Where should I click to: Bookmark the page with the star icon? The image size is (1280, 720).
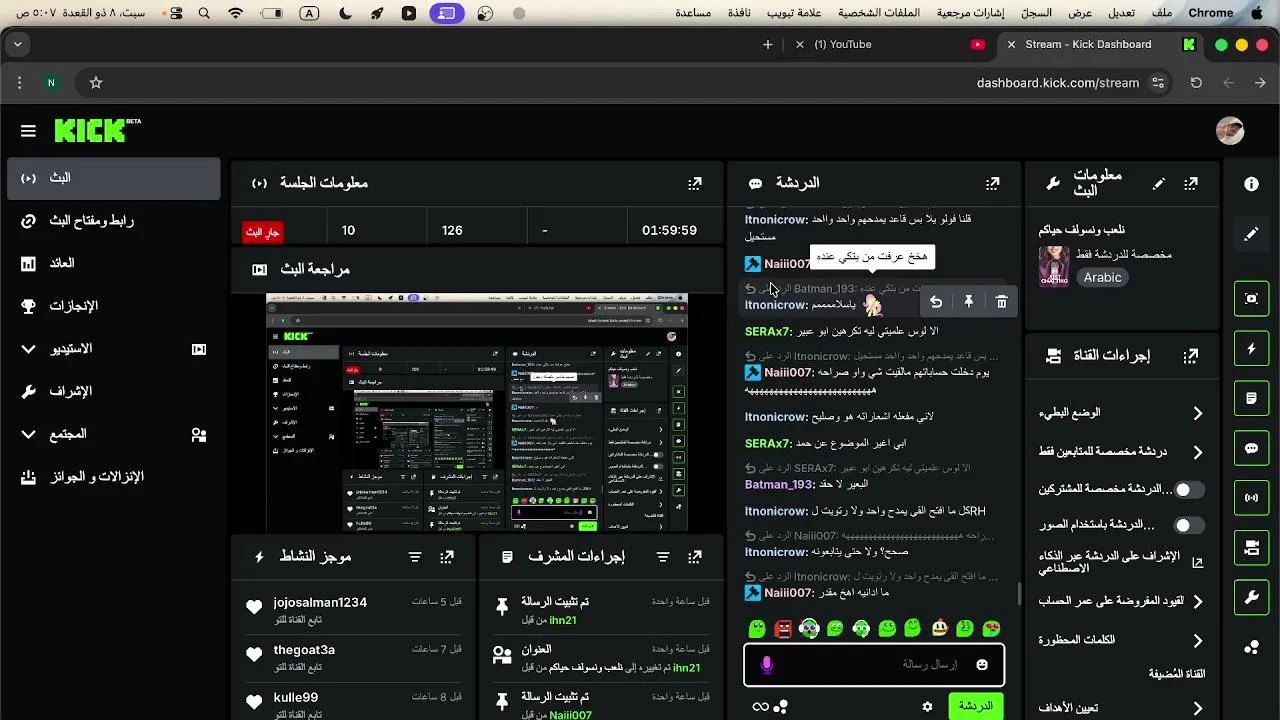pyautogui.click(x=96, y=83)
